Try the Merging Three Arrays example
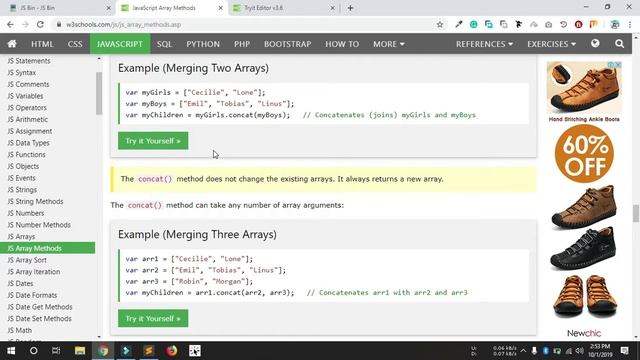This screenshot has height=360, width=640. point(153,318)
